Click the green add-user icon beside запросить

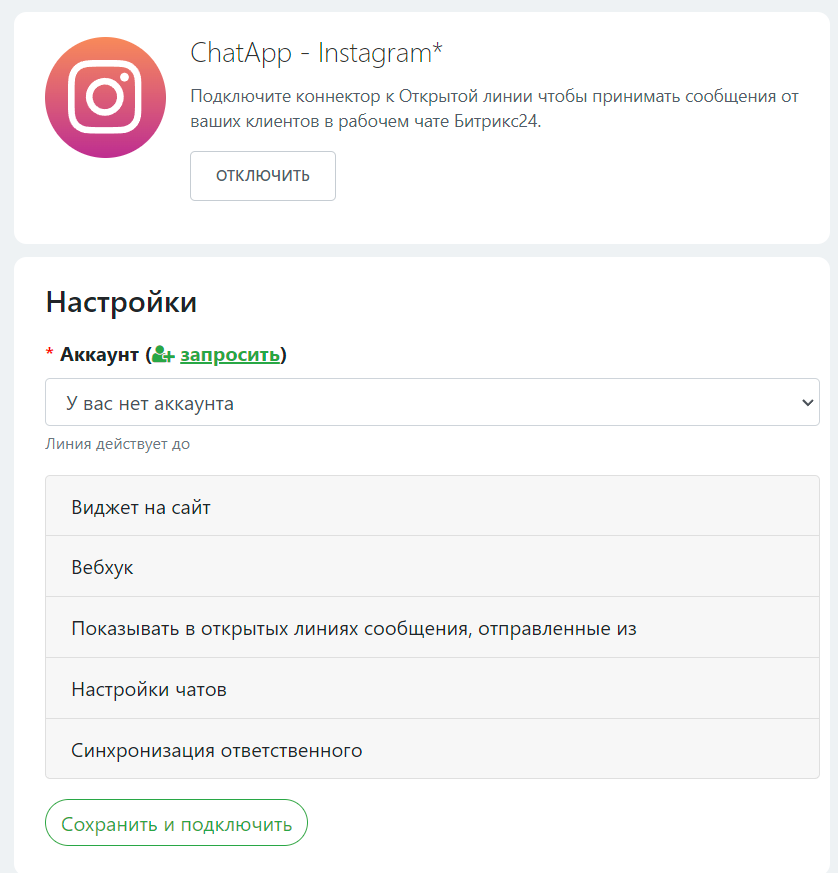pos(163,355)
